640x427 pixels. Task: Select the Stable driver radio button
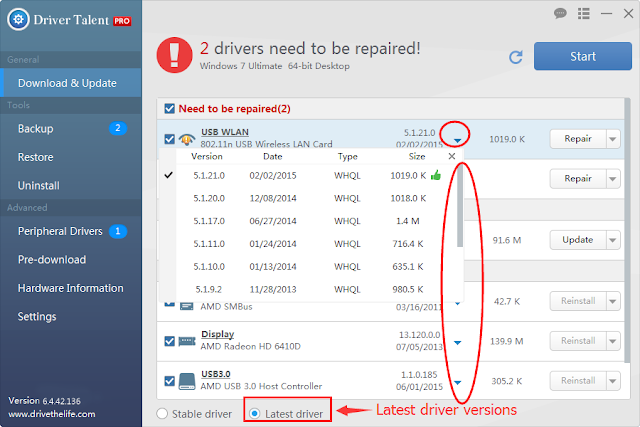pyautogui.click(x=162, y=414)
